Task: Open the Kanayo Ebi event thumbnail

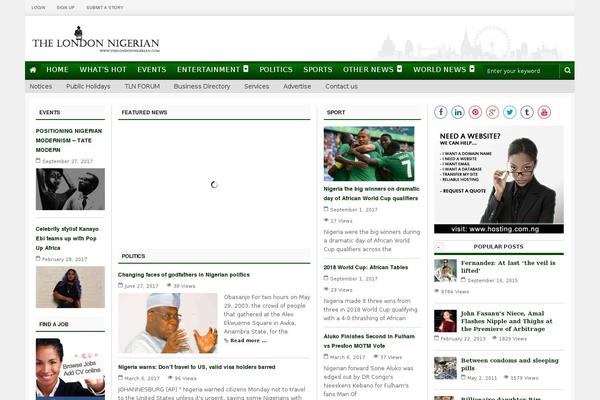Action: pyautogui.click(x=70, y=287)
